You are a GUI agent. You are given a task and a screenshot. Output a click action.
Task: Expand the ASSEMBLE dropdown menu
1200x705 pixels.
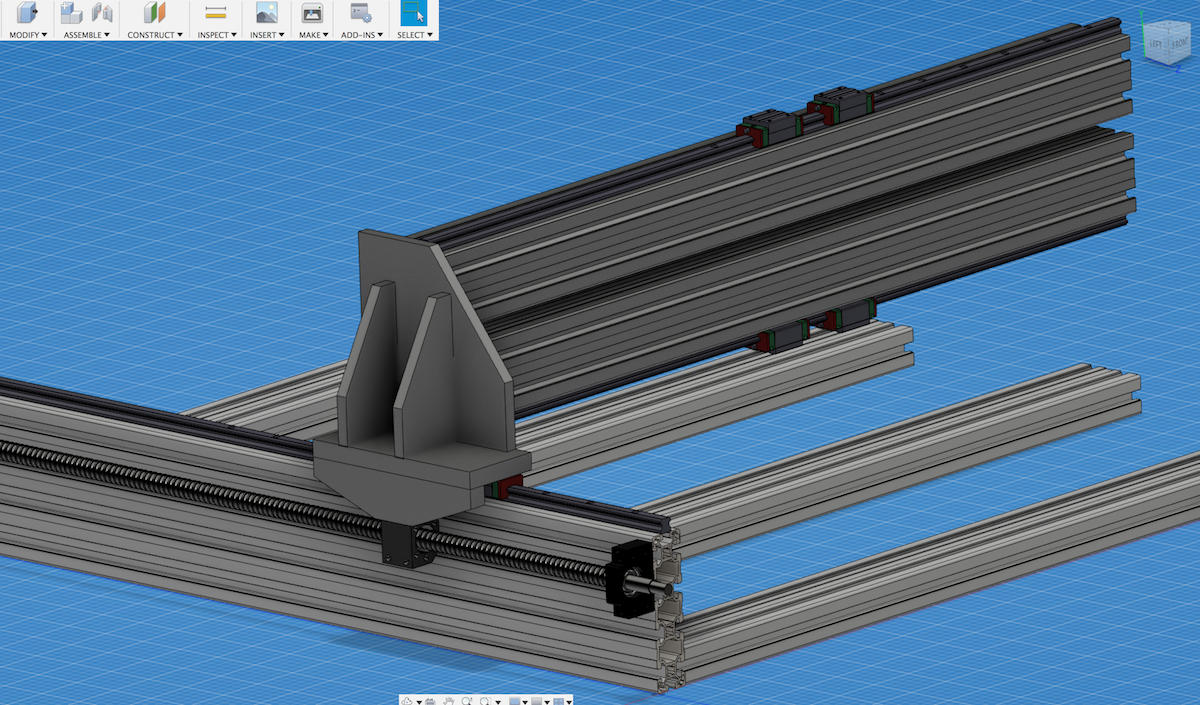(86, 35)
